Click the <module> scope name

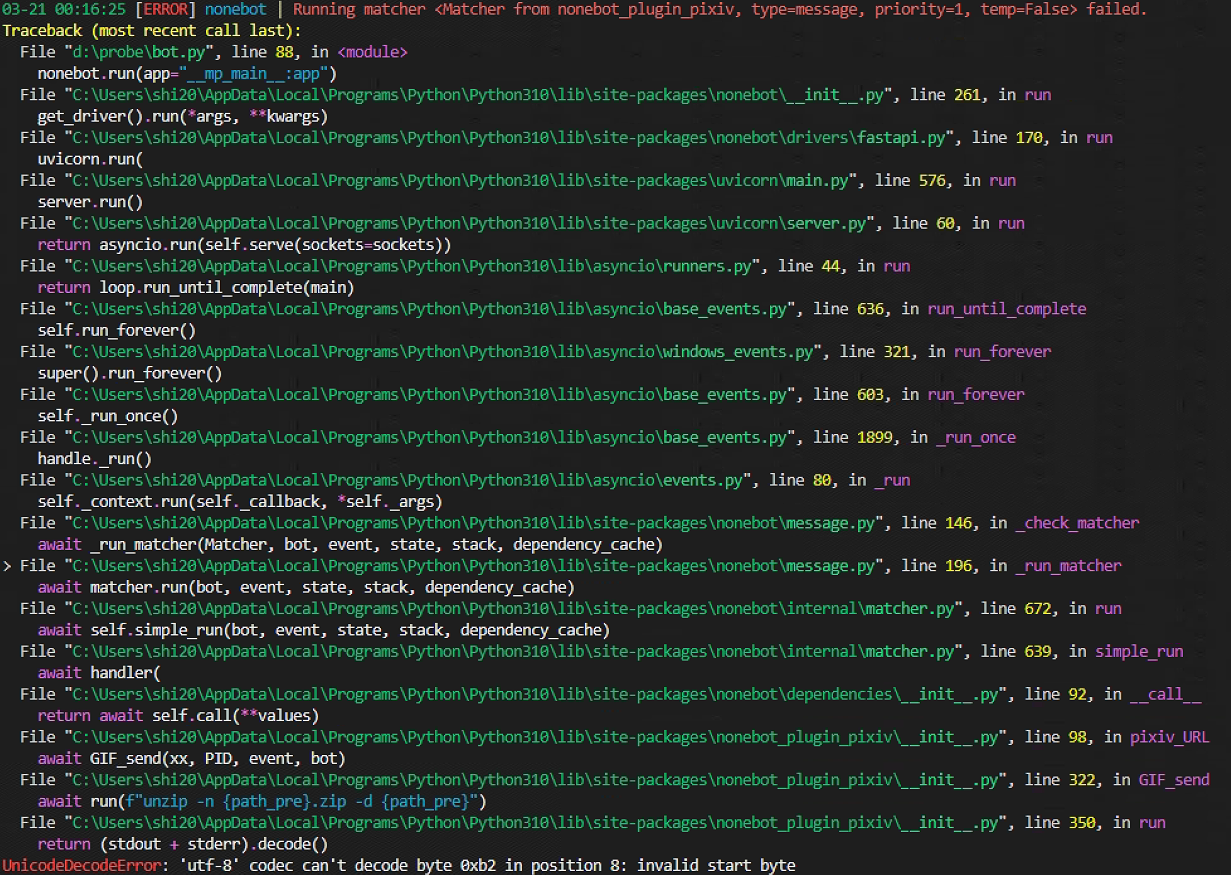372,52
